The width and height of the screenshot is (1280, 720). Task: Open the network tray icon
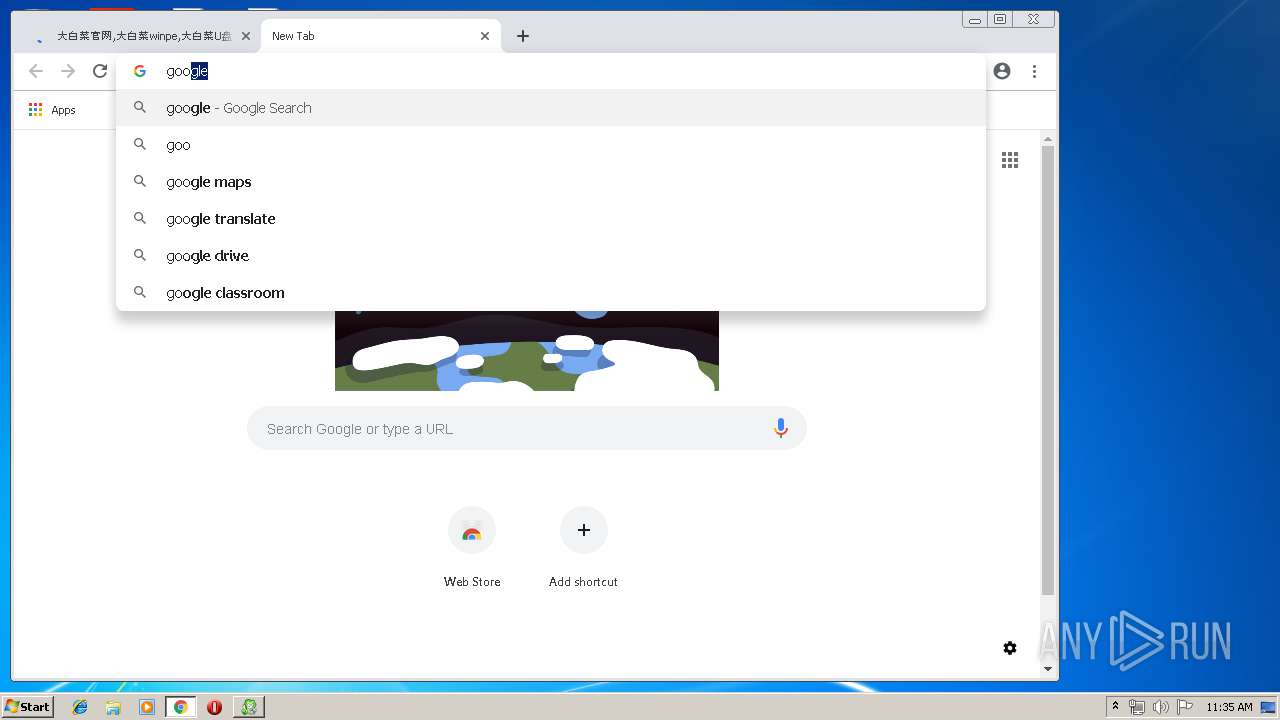click(x=1137, y=707)
